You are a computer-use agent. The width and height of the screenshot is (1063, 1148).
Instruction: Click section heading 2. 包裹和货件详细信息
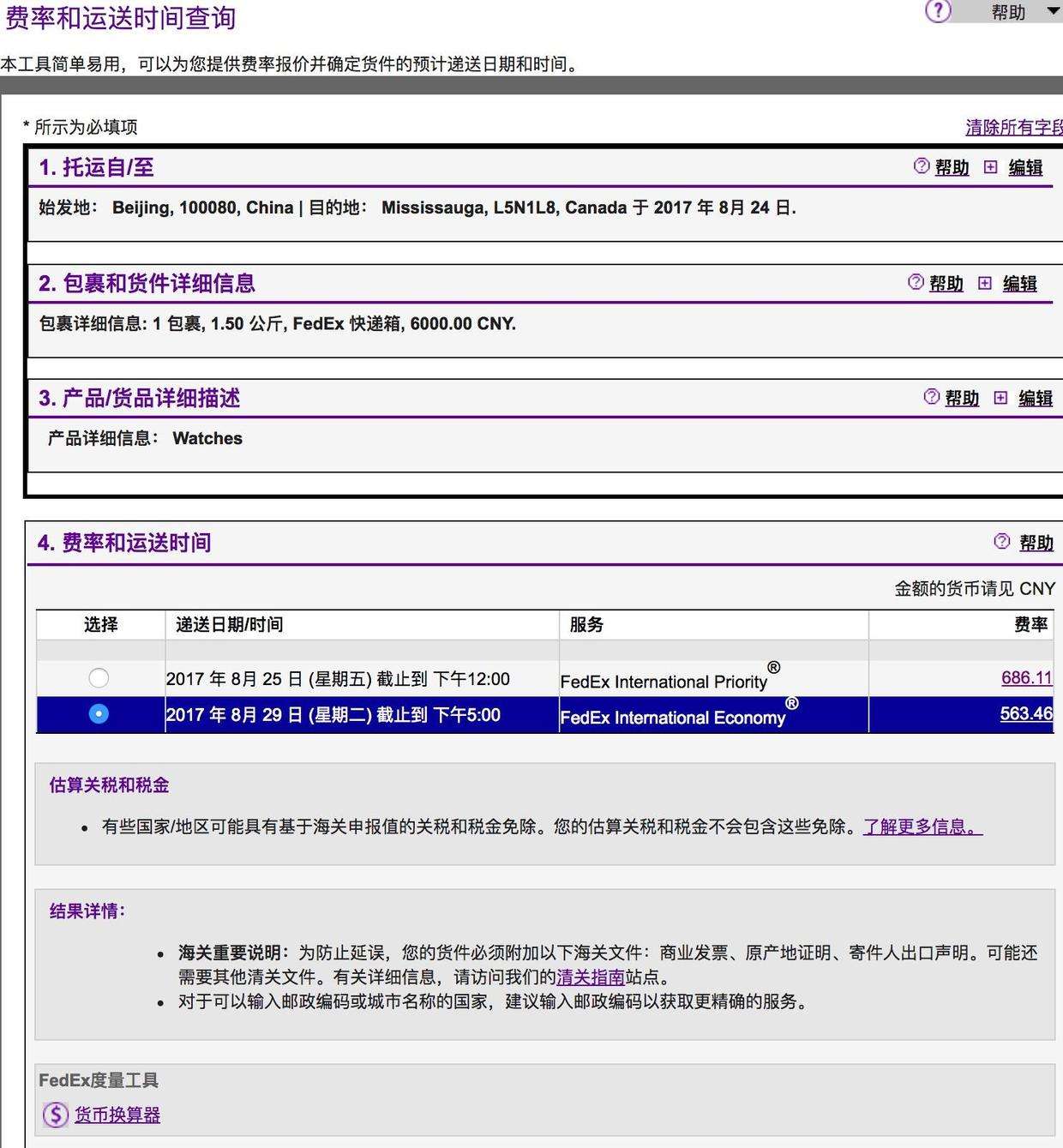(147, 283)
